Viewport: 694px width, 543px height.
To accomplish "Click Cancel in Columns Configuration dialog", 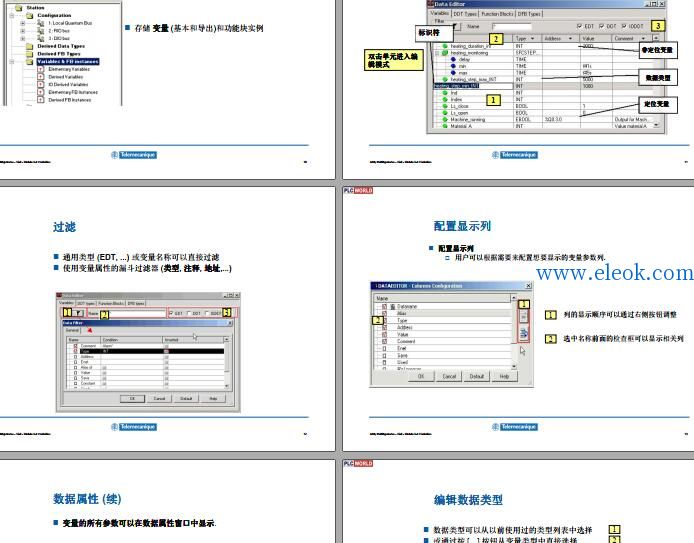I will pyautogui.click(x=449, y=377).
